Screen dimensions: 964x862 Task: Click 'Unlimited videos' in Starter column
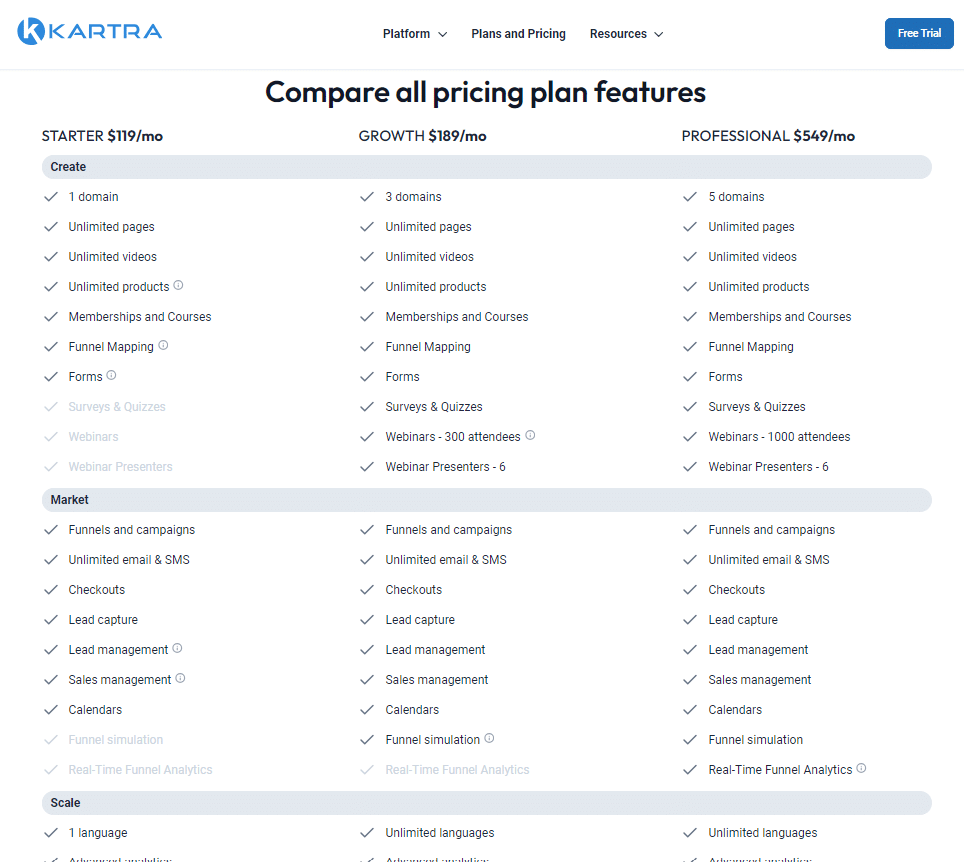(x=113, y=256)
